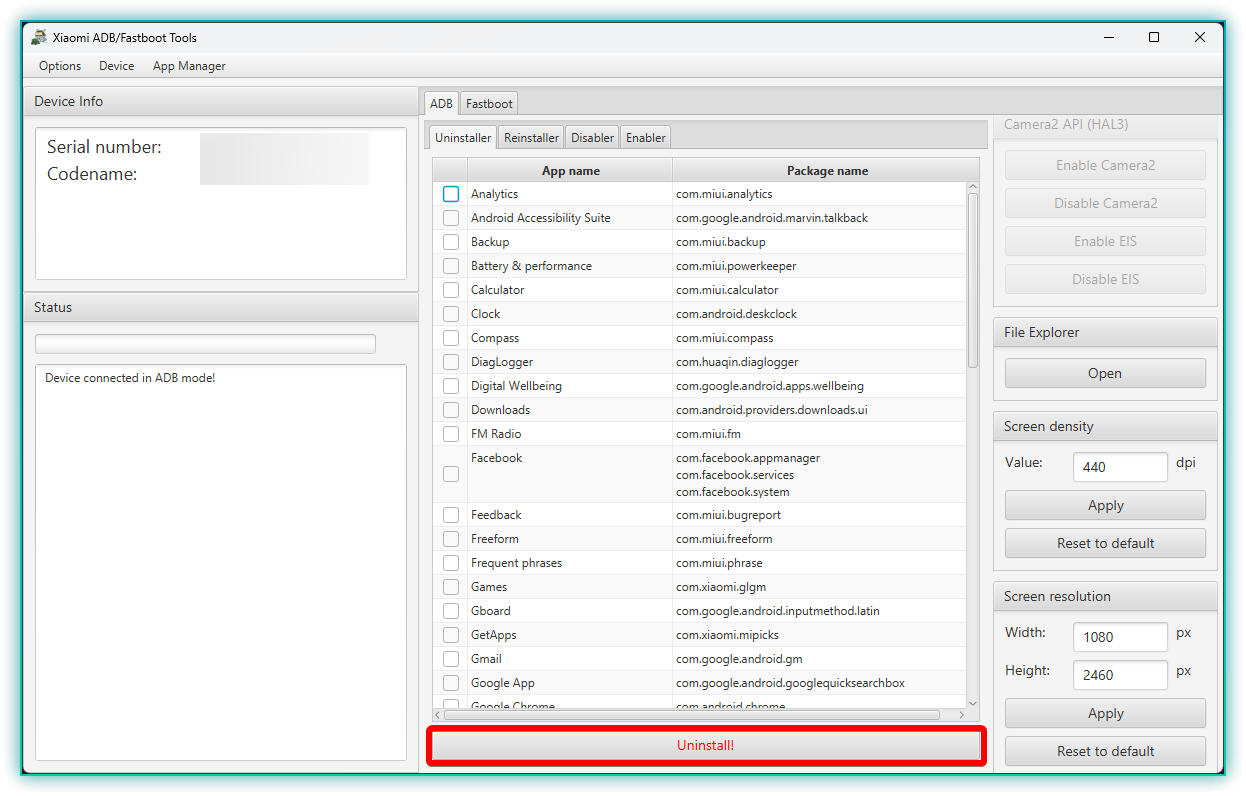Viewport: 1246px width, 796px height.
Task: Tick the Facebook checkbox
Action: tap(451, 474)
